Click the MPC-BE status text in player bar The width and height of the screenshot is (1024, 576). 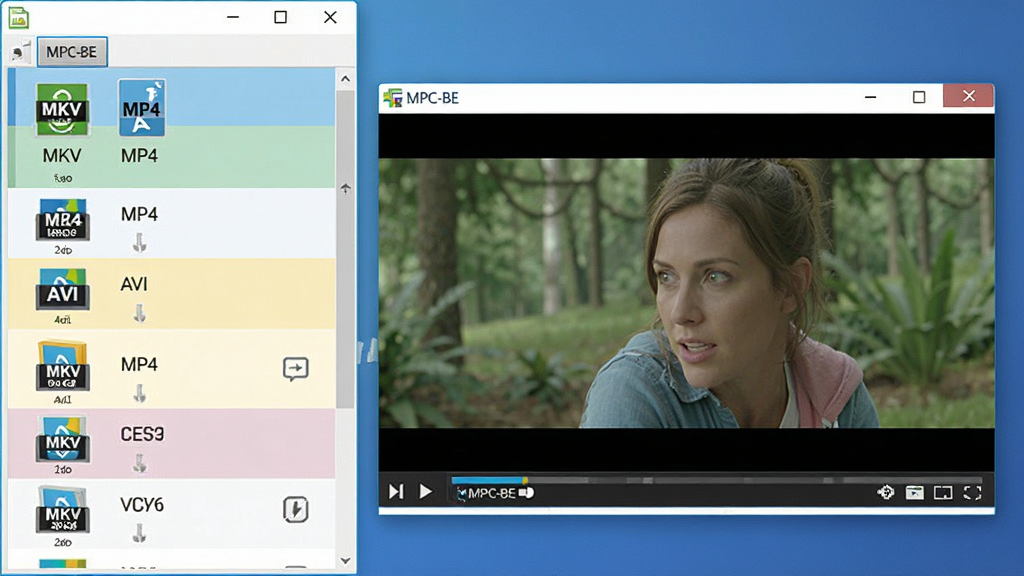tap(492, 493)
